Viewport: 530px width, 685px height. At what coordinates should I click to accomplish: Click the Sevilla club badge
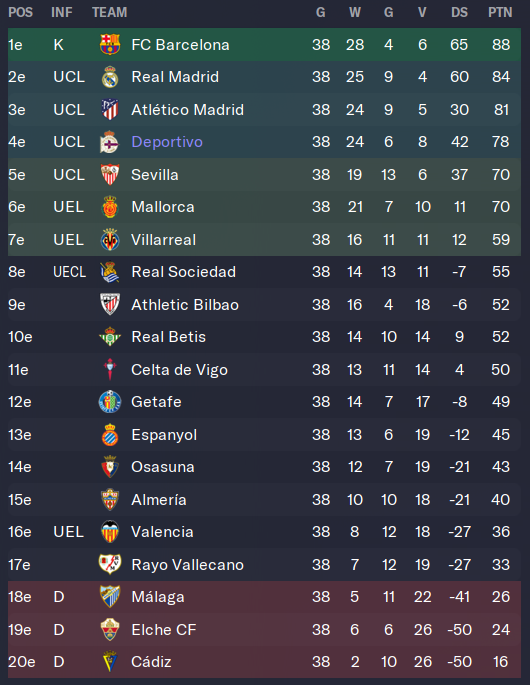pyautogui.click(x=110, y=175)
